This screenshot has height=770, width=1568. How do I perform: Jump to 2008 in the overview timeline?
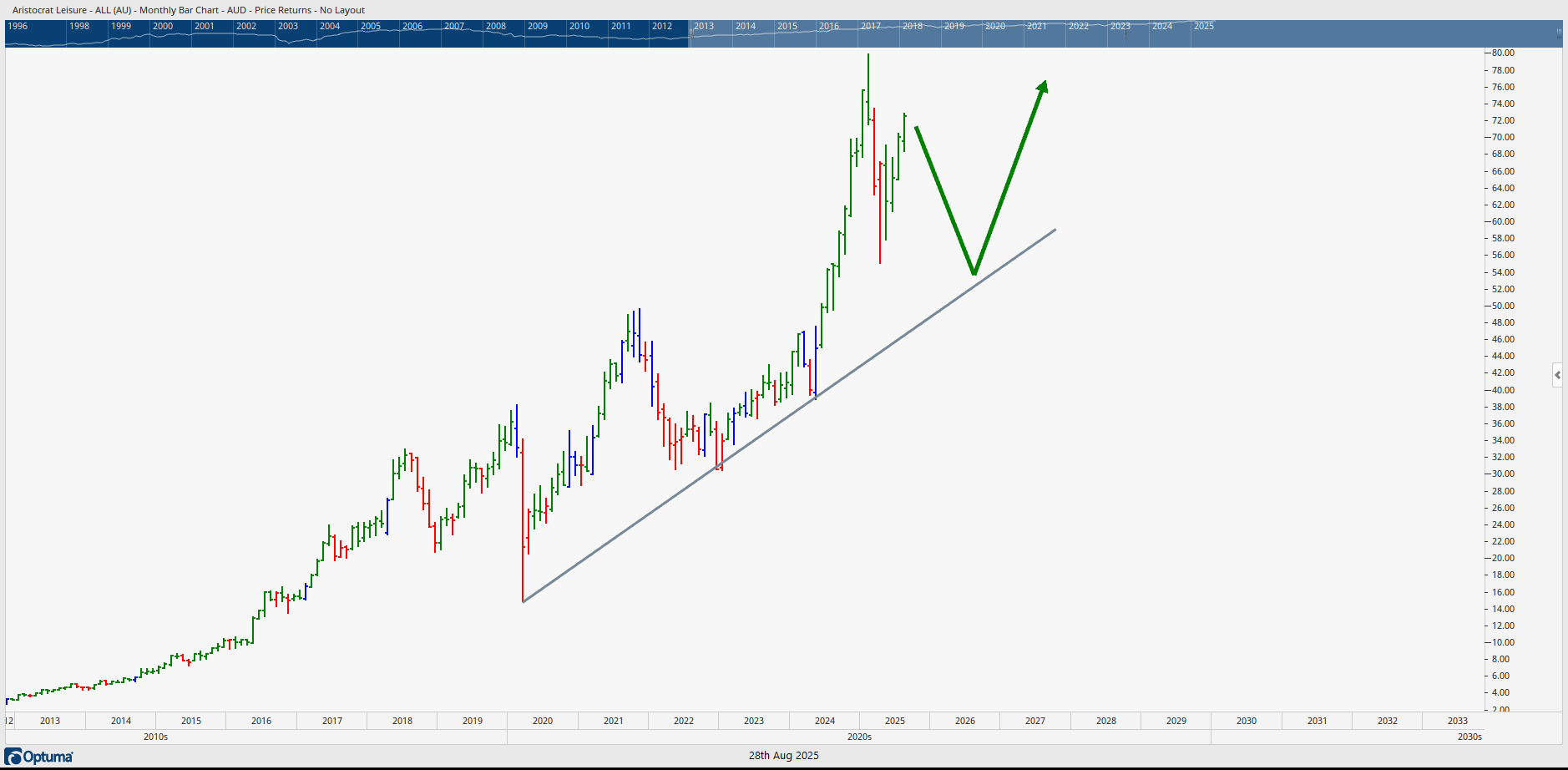point(496,26)
